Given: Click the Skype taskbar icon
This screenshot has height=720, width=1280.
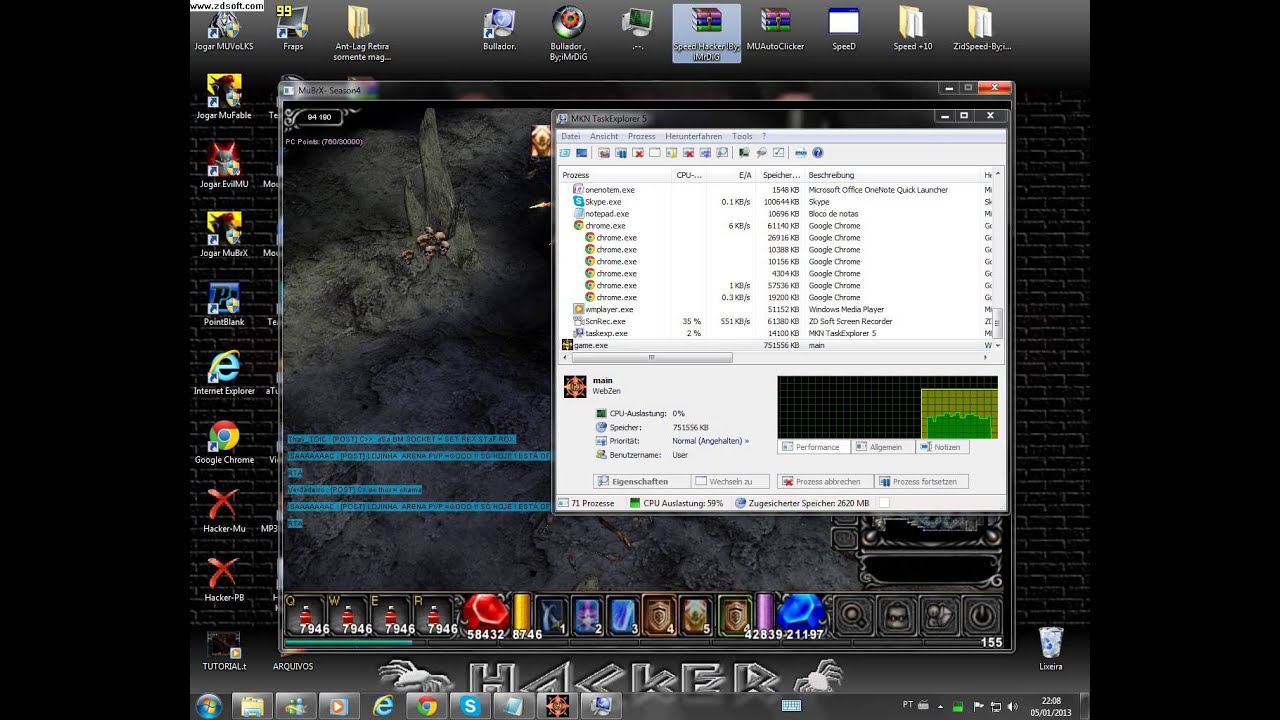Looking at the screenshot, I should [x=469, y=706].
